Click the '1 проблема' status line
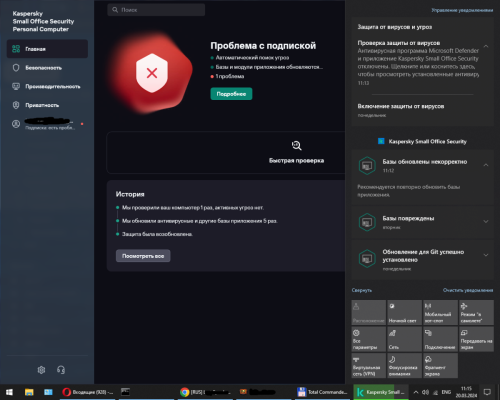 (229, 76)
